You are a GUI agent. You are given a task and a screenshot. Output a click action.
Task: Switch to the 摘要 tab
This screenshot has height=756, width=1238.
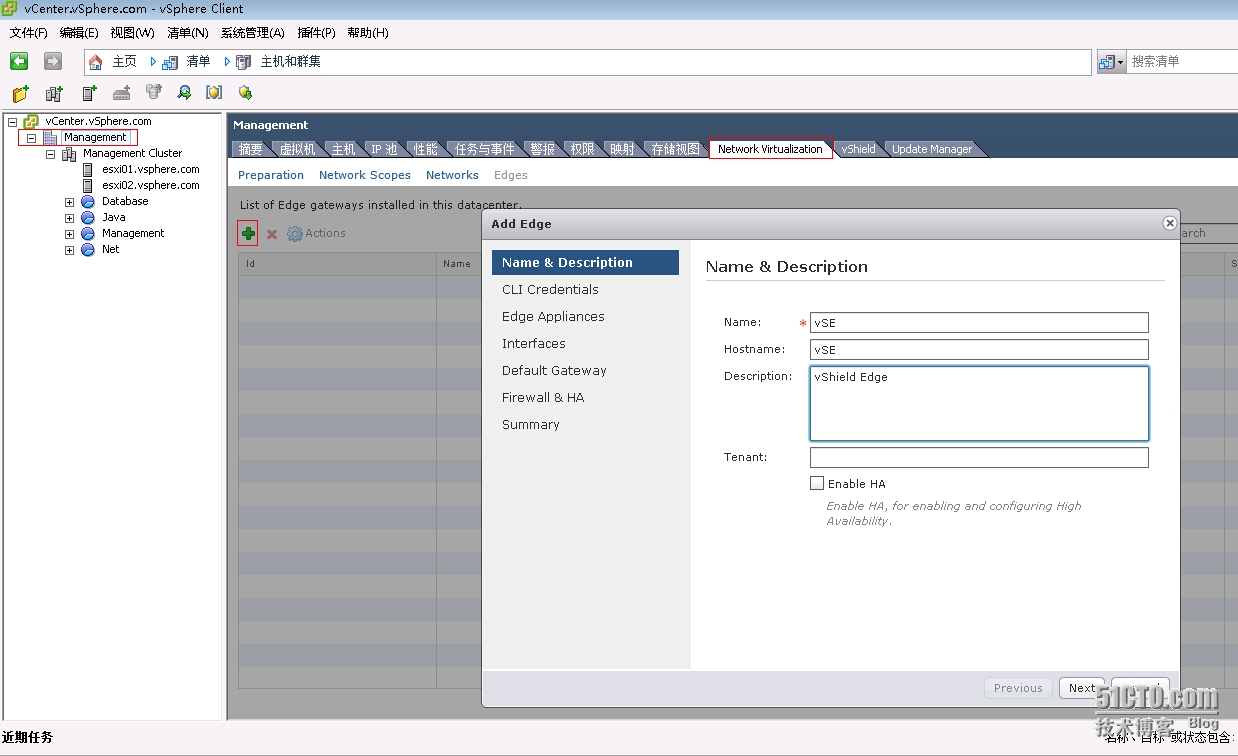pos(250,149)
